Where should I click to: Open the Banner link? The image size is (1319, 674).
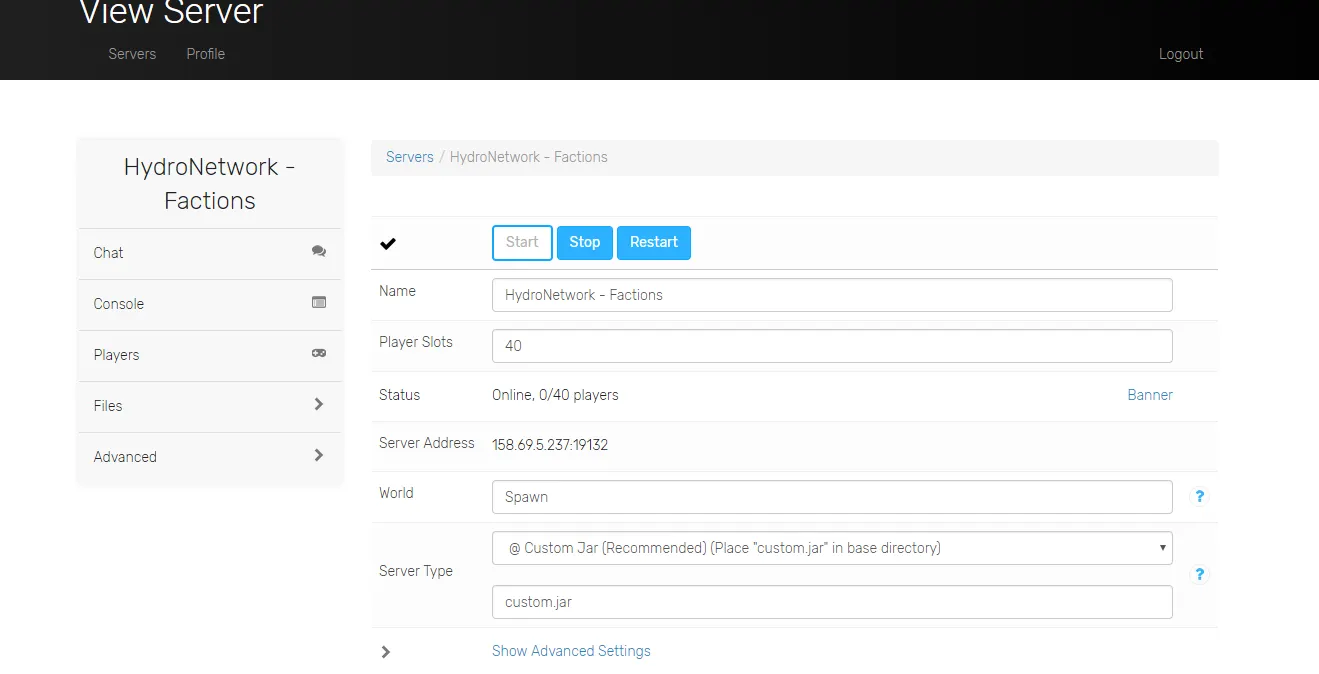(x=1150, y=395)
